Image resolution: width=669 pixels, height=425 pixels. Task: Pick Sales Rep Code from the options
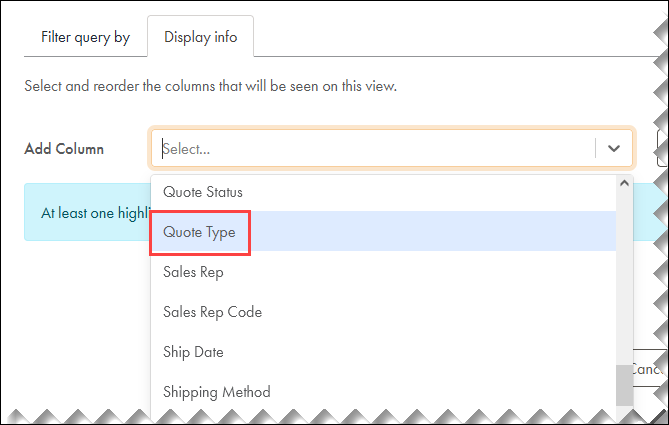tap(212, 312)
